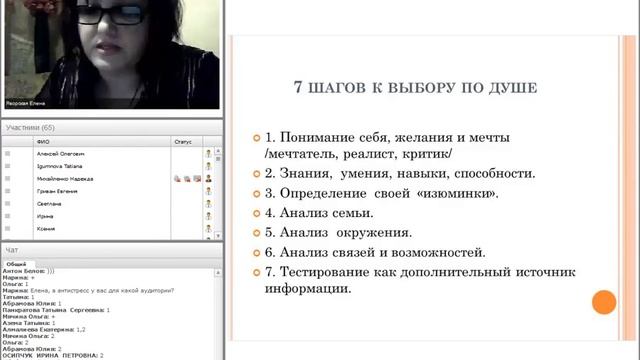Image resolution: width=640 pixels, height=360 pixels.
Task: Click the Чат panel header
Action: point(112,250)
